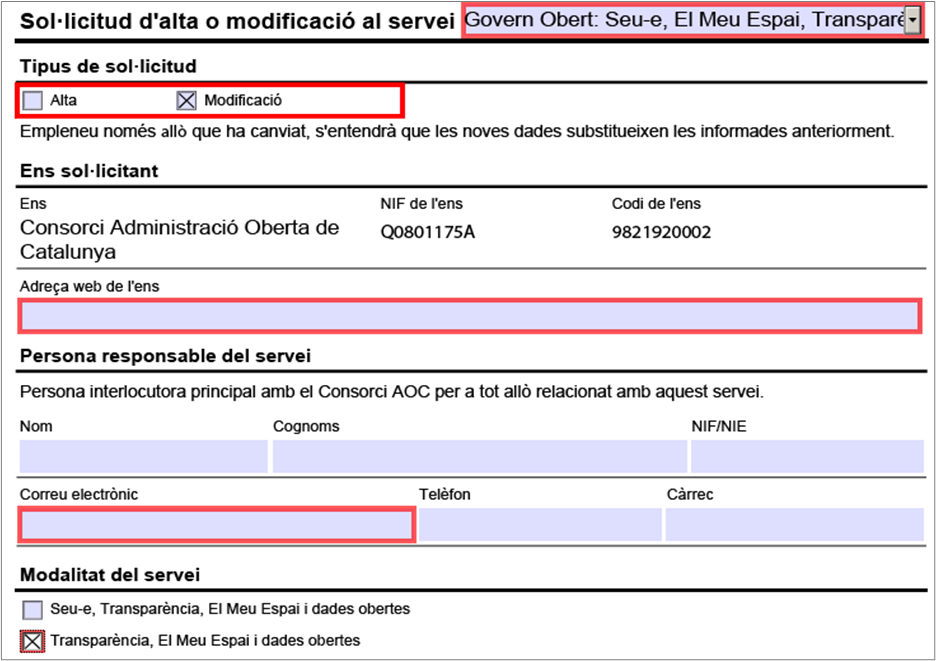Focus the 'Correu electrònic' input box
This screenshot has height=661, width=936.
click(x=216, y=525)
